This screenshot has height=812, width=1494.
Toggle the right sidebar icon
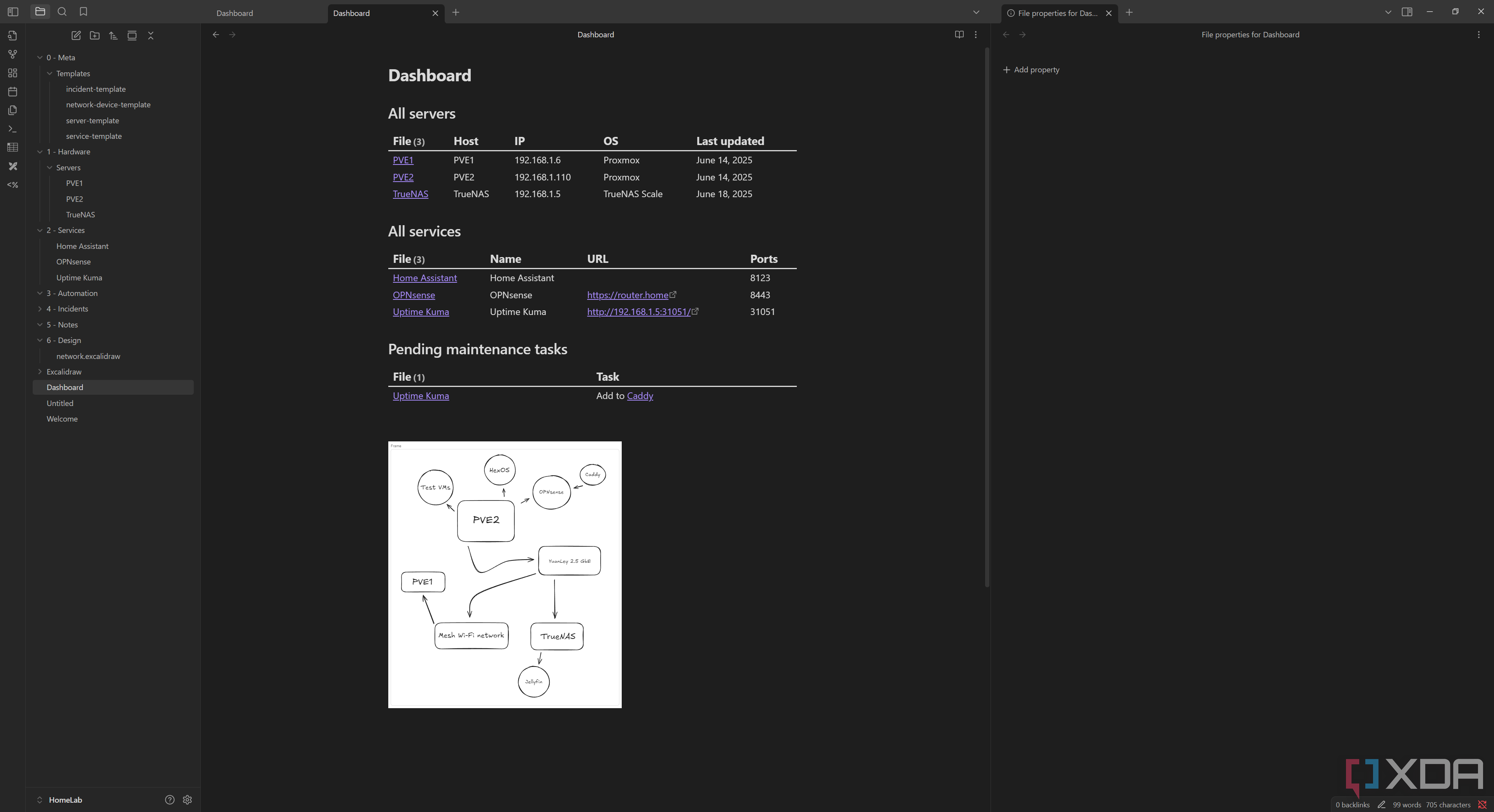[x=1407, y=12]
